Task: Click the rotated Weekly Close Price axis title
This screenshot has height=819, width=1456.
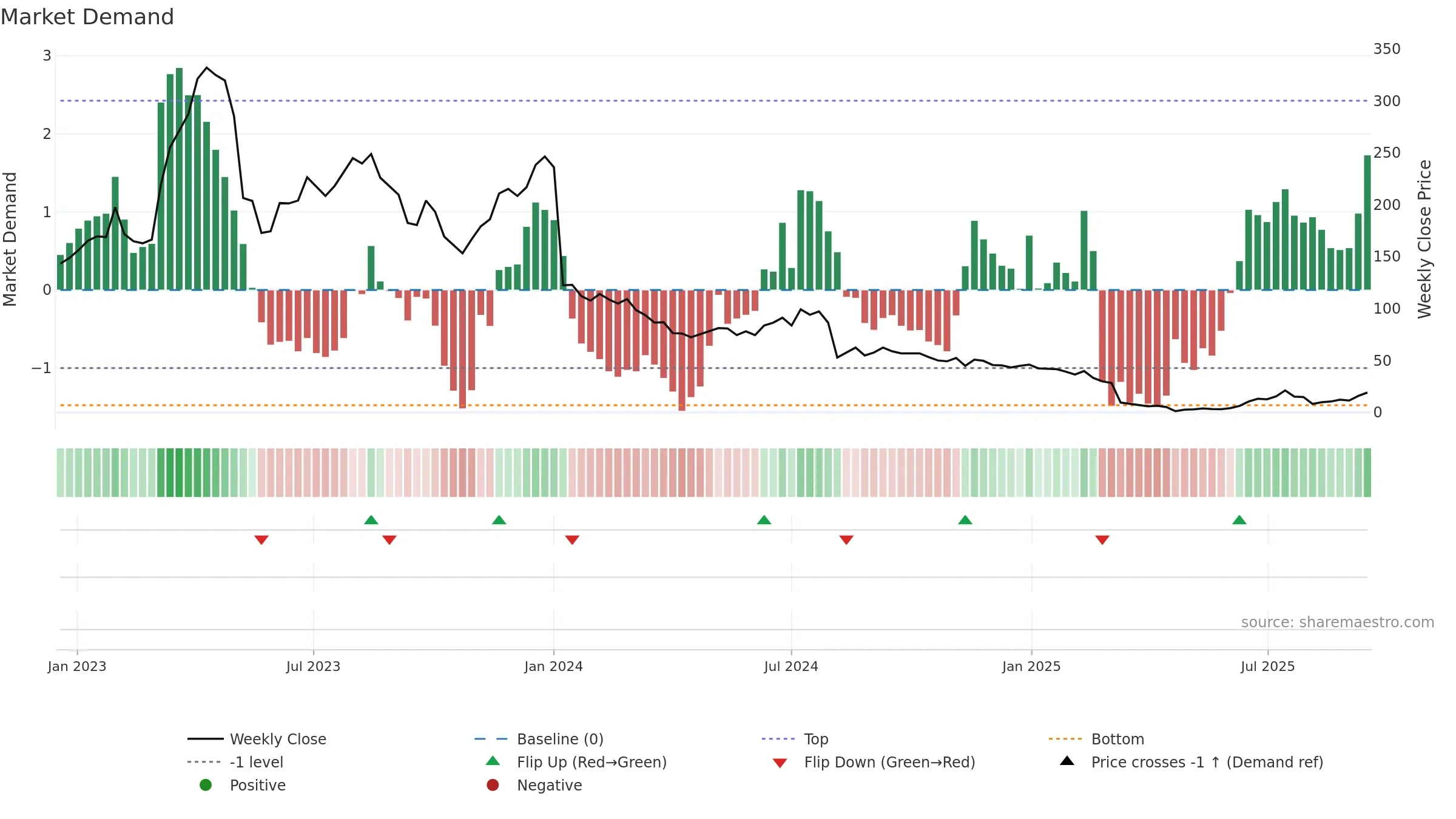Action: tap(1424, 239)
